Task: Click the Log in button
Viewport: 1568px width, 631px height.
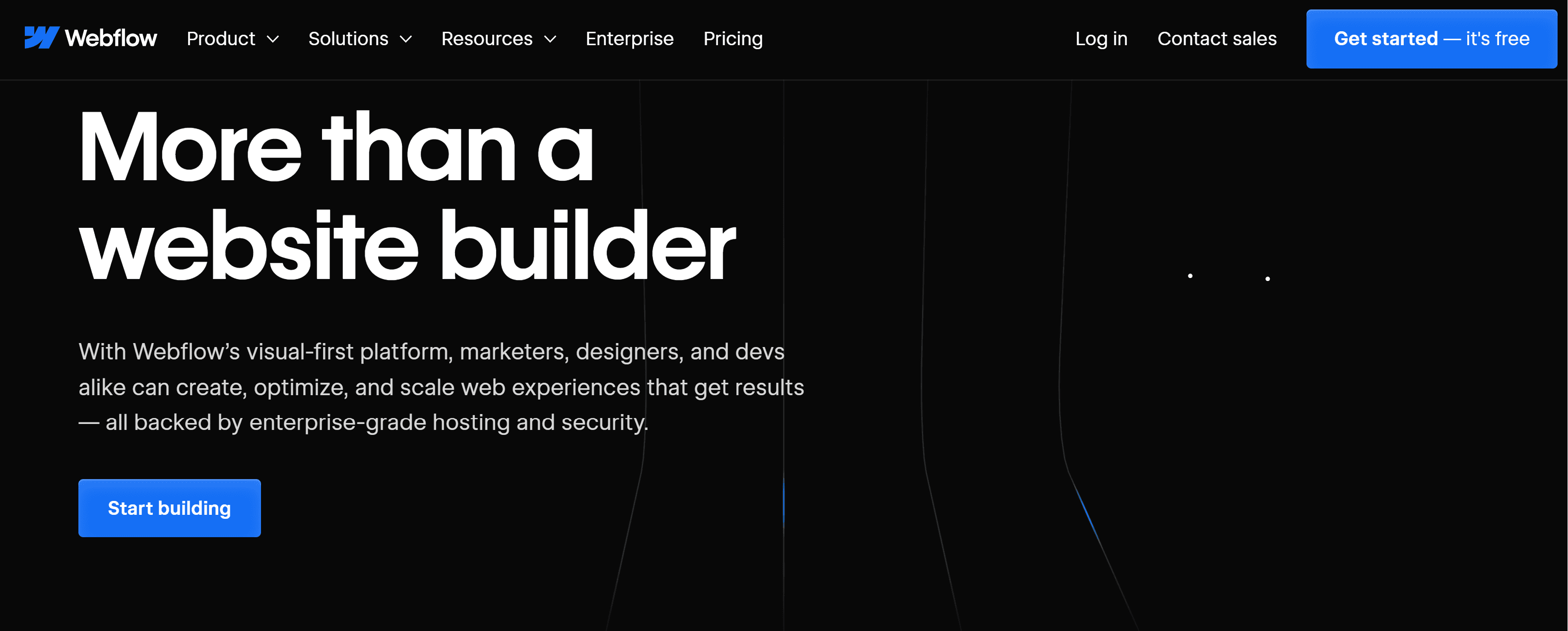Action: (x=1101, y=38)
